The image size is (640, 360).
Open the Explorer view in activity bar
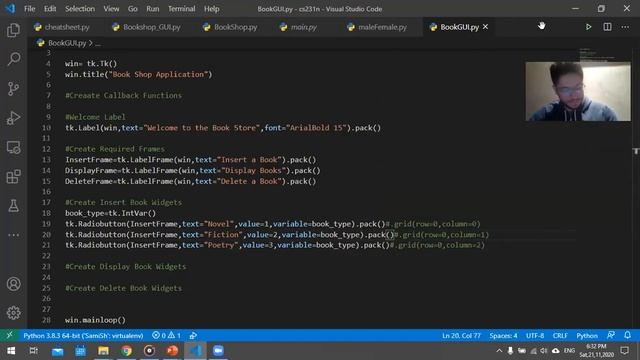pos(13,30)
